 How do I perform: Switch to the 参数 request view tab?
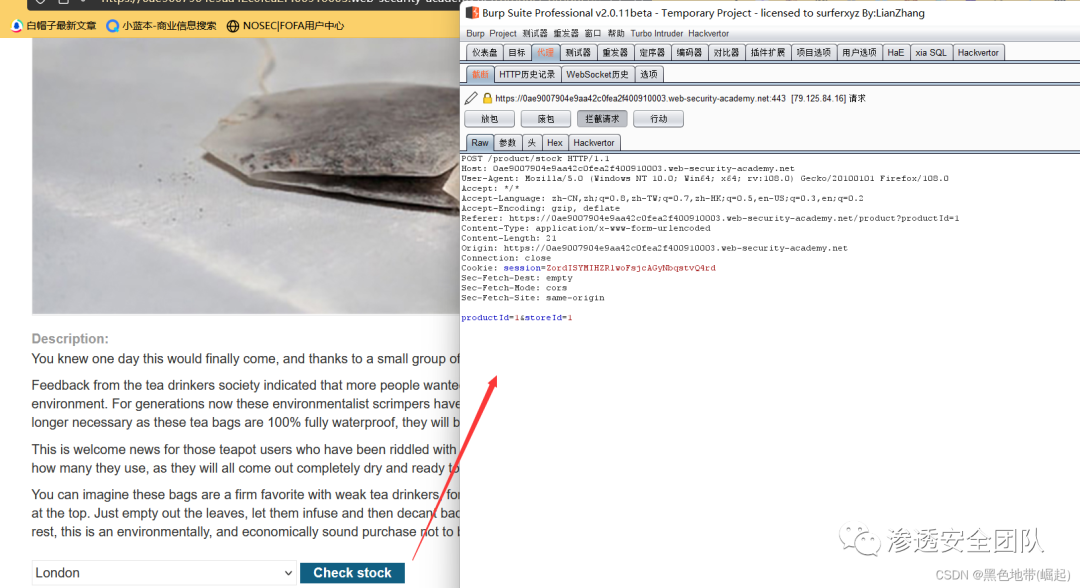pyautogui.click(x=508, y=143)
